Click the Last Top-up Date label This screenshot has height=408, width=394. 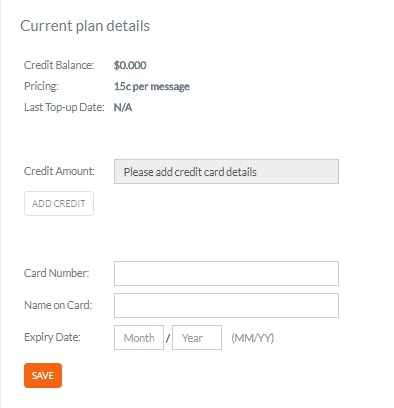click(x=64, y=107)
